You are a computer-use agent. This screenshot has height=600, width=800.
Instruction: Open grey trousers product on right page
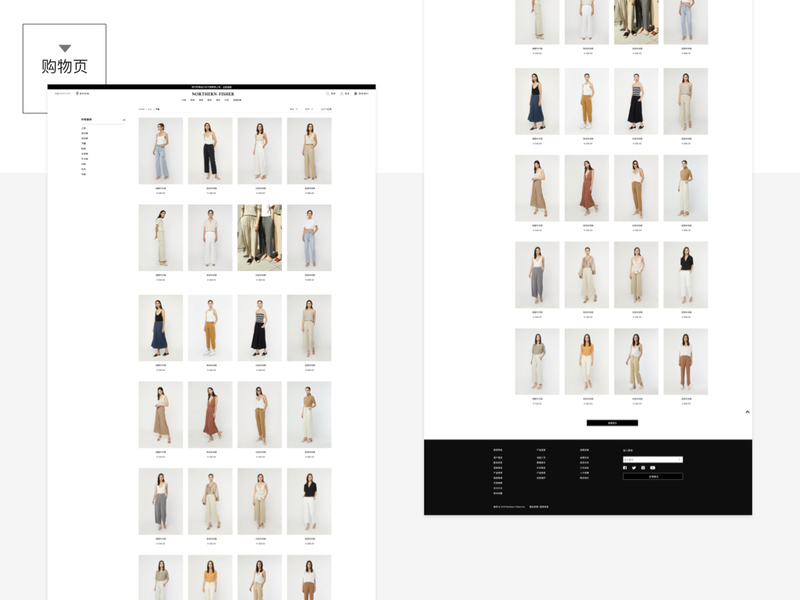[x=537, y=275]
